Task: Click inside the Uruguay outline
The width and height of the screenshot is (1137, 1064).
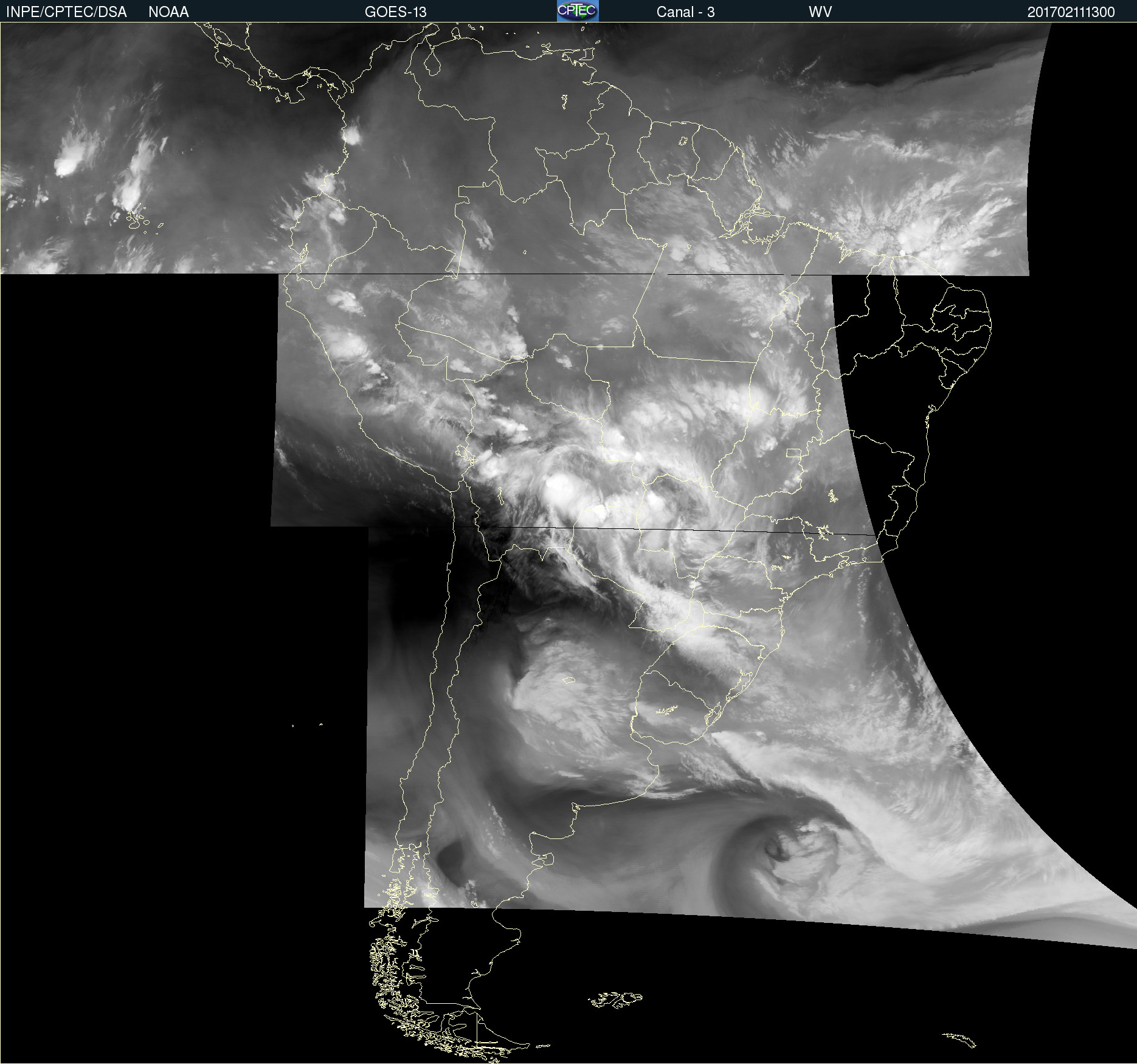Action: [x=669, y=708]
